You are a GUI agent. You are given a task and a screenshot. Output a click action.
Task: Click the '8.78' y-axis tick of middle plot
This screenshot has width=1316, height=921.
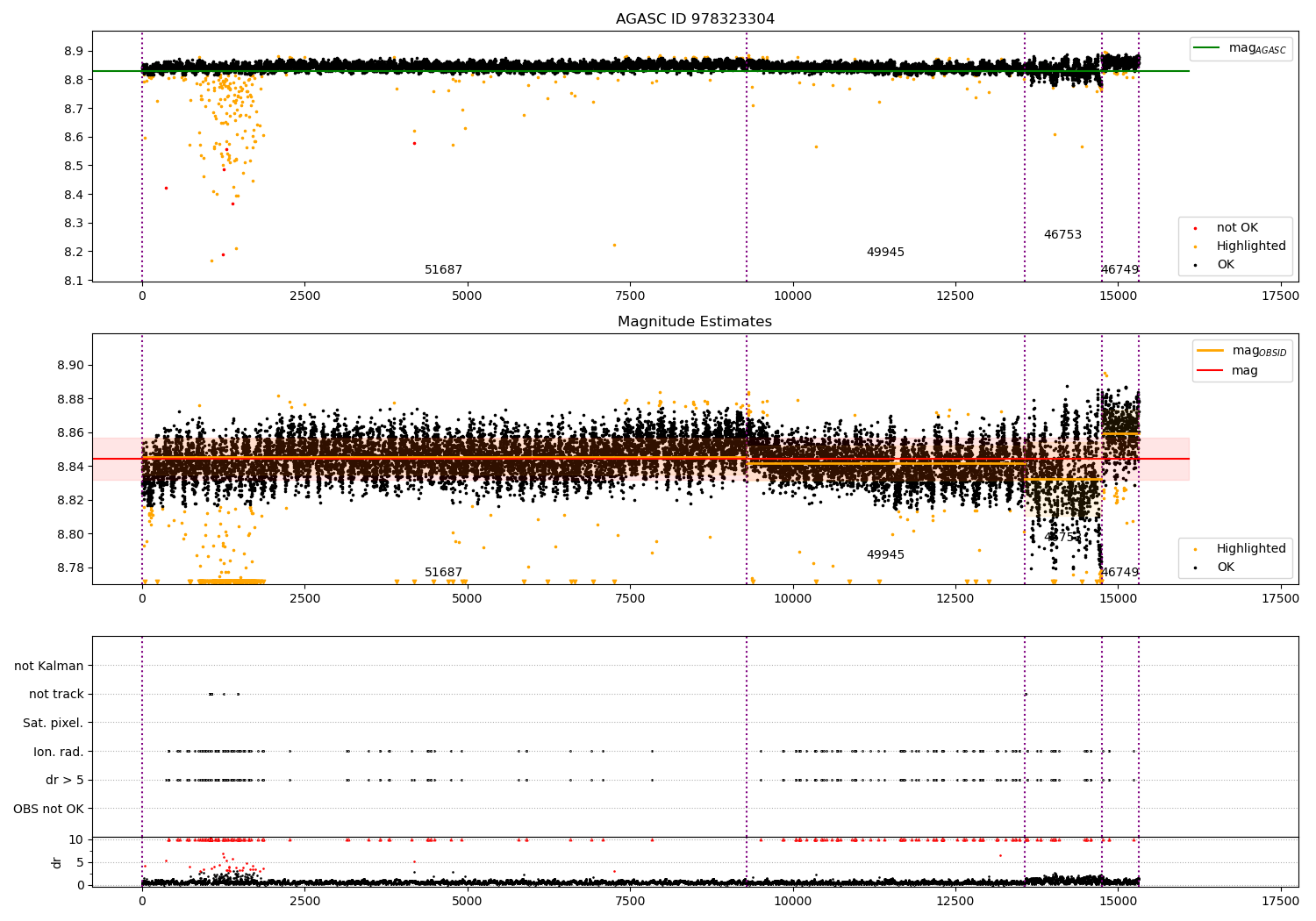tap(71, 568)
